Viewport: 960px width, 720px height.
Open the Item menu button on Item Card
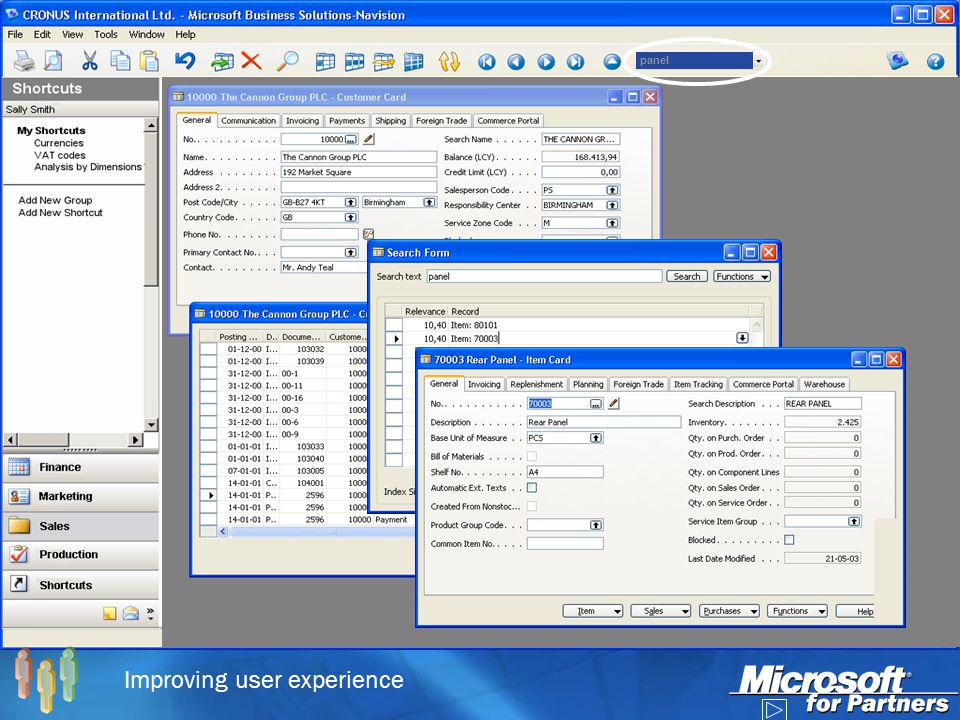tap(593, 611)
